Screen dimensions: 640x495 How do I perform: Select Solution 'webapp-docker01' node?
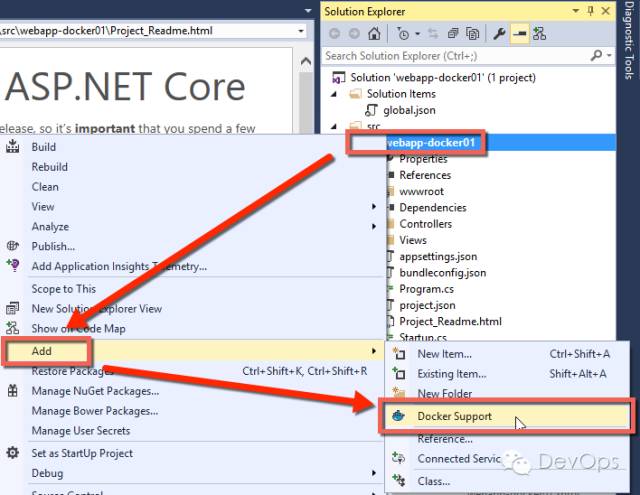[x=443, y=78]
